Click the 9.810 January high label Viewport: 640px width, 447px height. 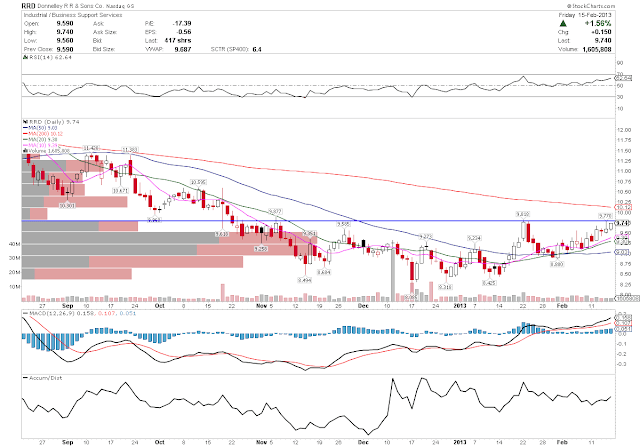point(523,214)
